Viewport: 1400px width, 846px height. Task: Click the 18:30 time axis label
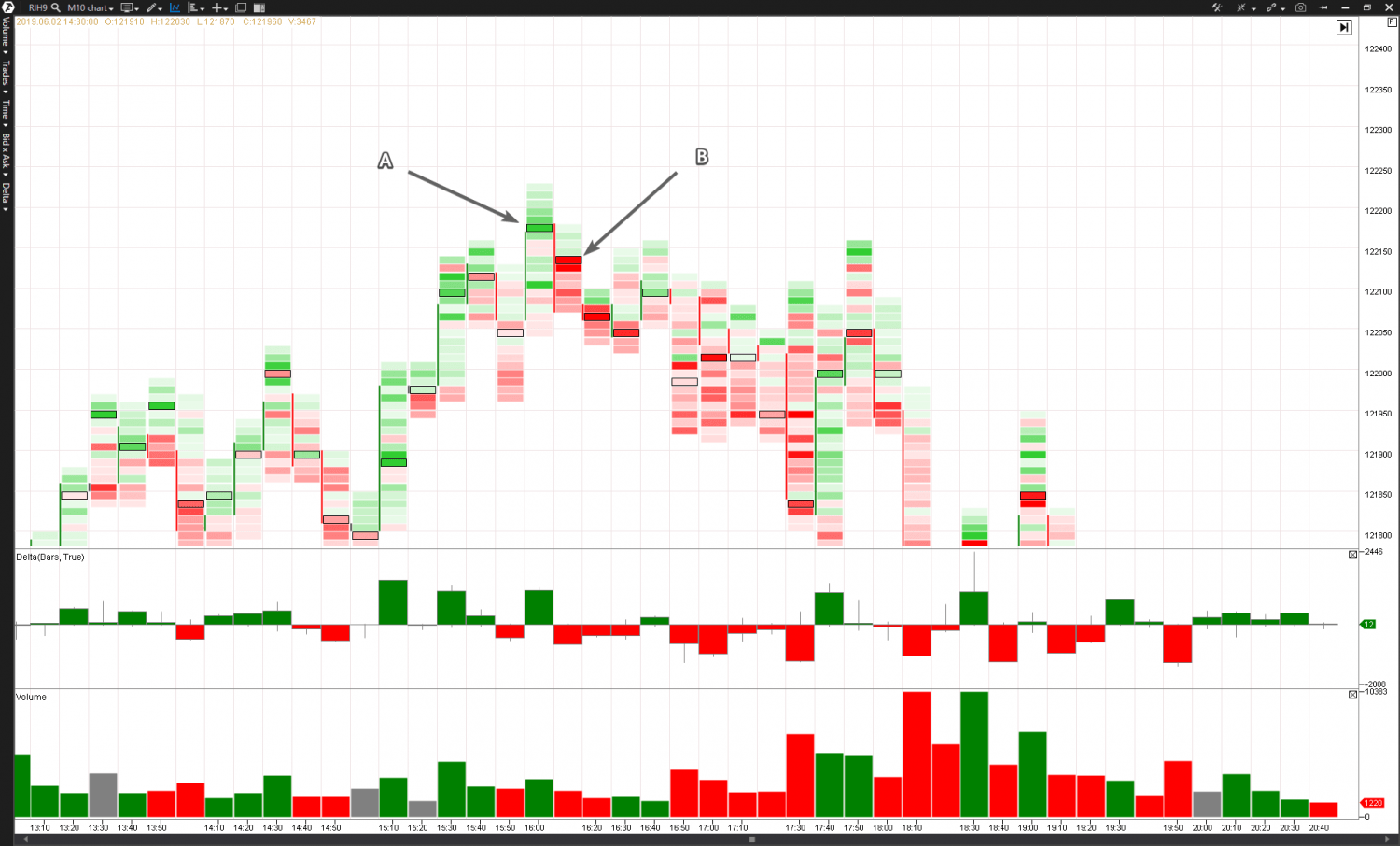click(970, 827)
